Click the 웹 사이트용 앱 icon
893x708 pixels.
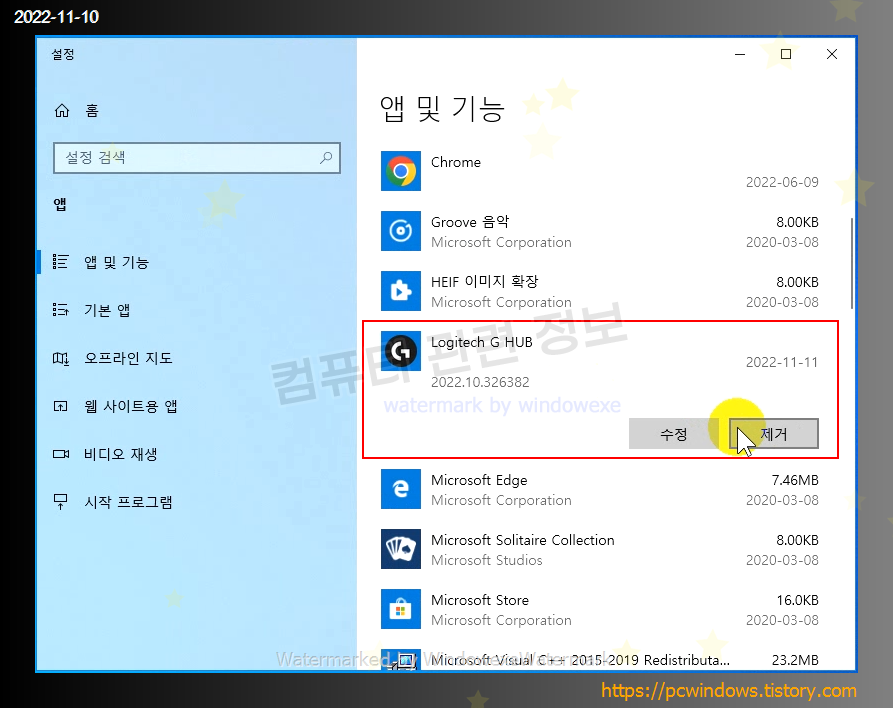click(60, 406)
